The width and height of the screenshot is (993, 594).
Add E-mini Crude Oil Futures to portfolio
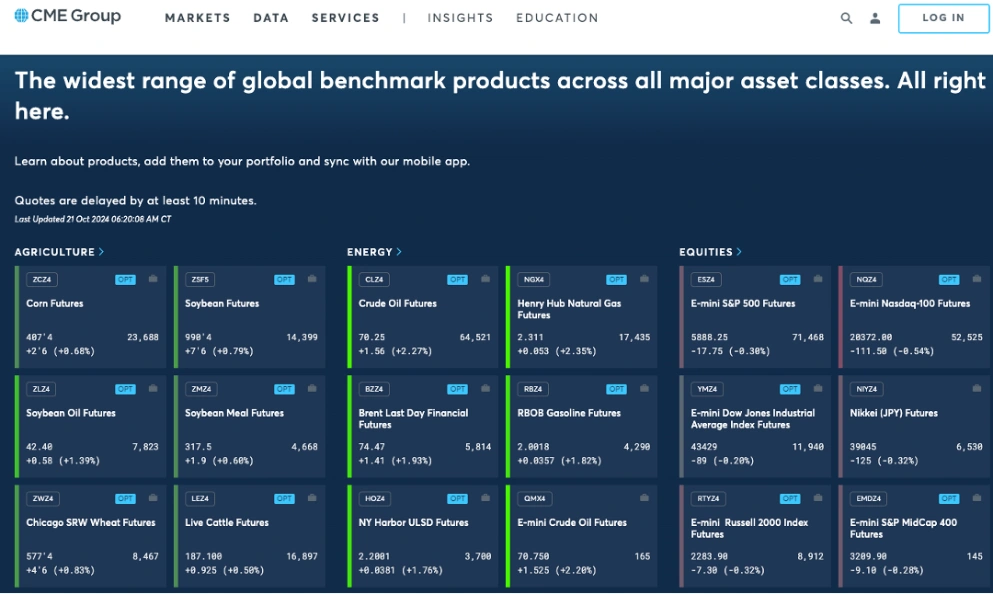(644, 498)
